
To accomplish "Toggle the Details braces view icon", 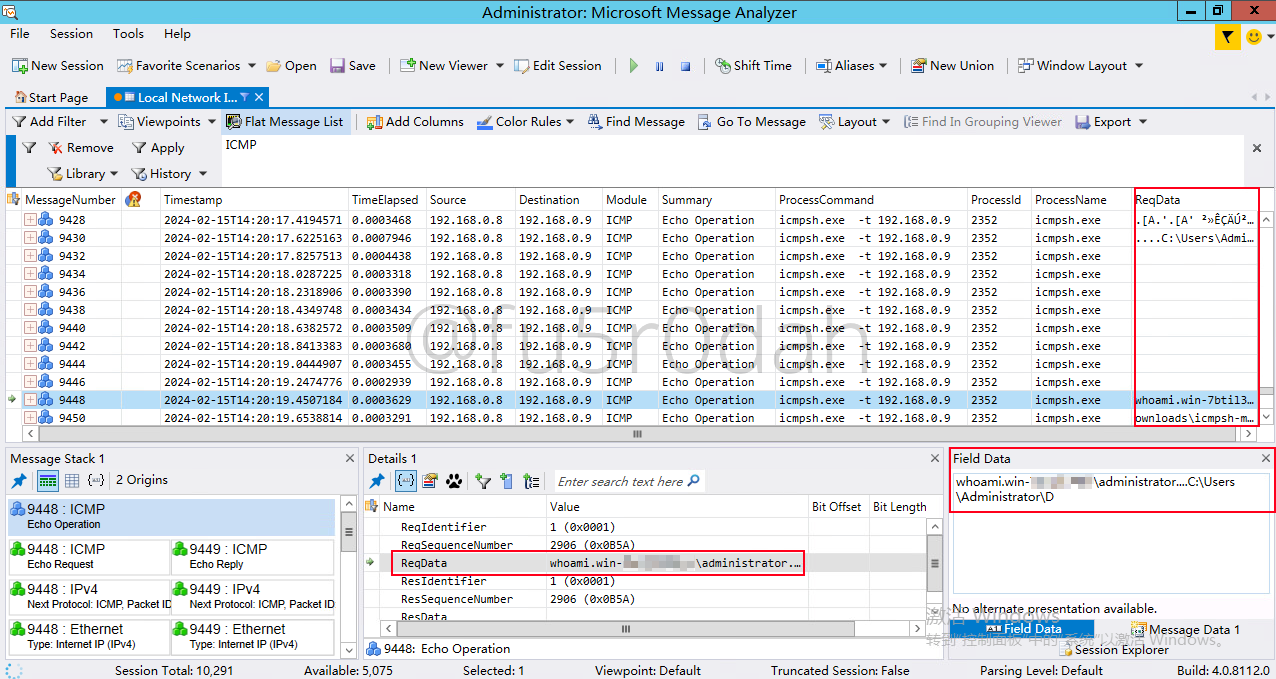I will click(x=406, y=481).
